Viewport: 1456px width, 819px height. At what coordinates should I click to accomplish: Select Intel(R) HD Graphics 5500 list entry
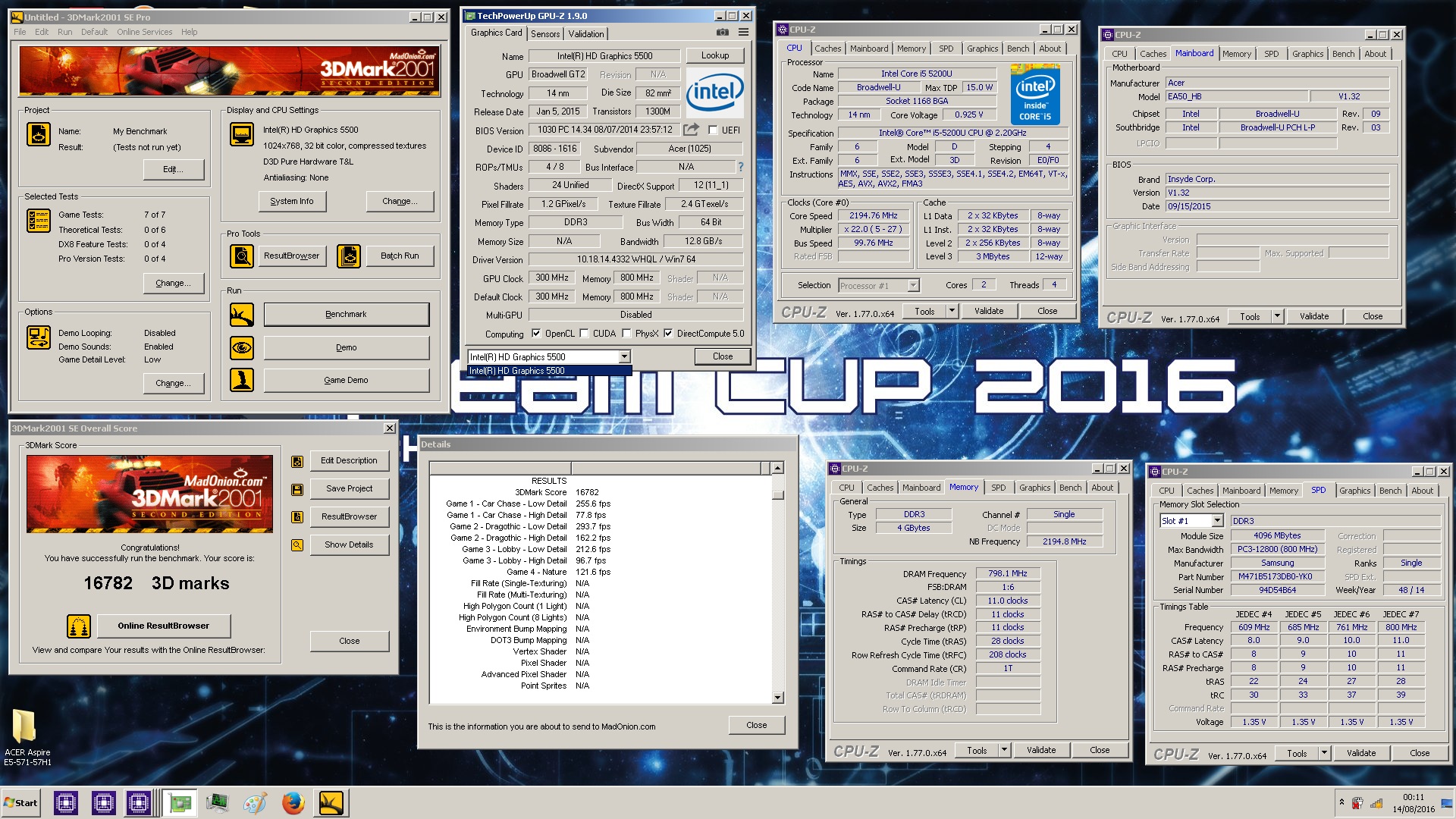[549, 371]
